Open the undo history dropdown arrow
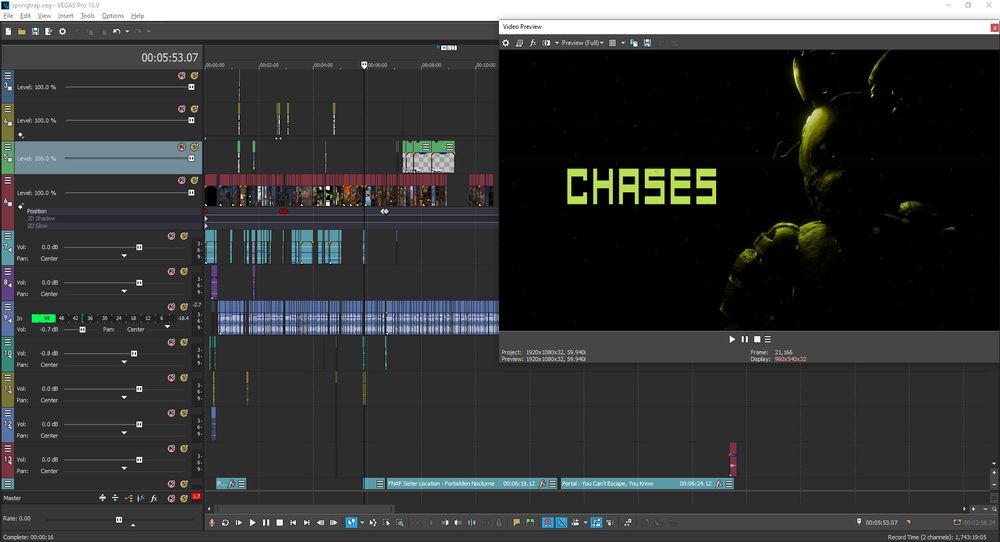This screenshot has width=1000, height=542. (x=127, y=31)
